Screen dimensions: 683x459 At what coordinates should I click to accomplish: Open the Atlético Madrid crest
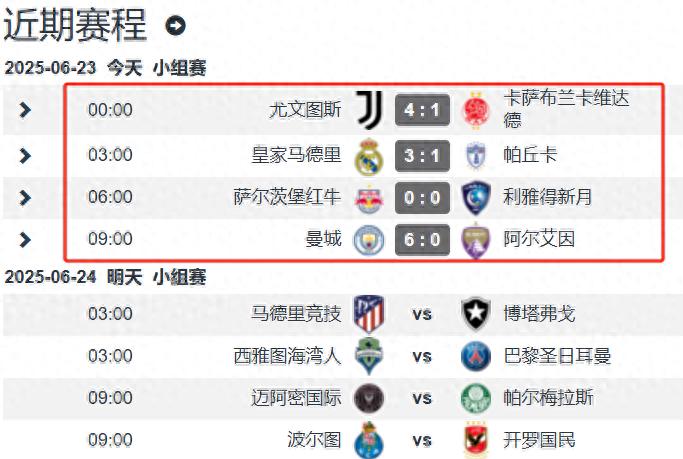pyautogui.click(x=369, y=314)
